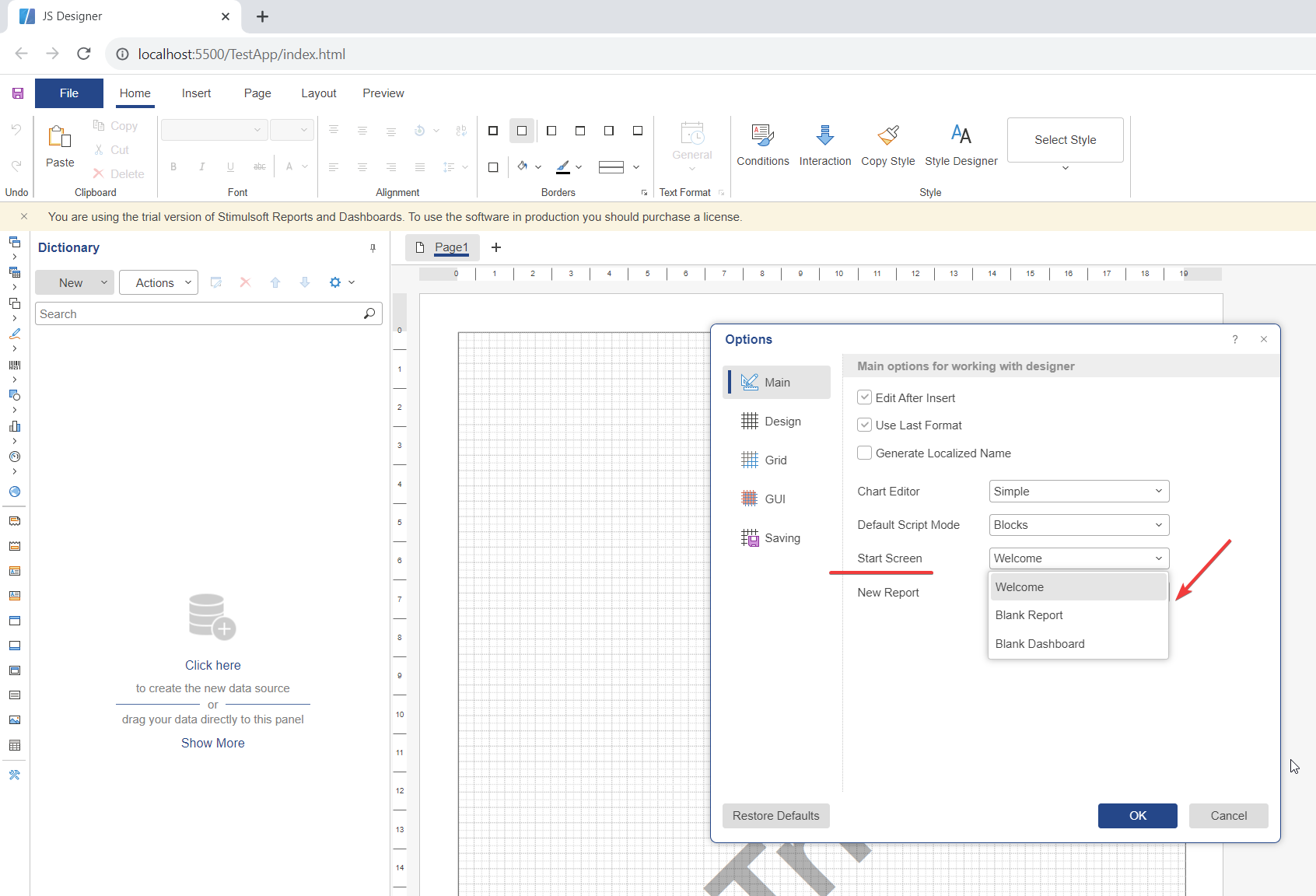The width and height of the screenshot is (1316, 896).
Task: Click the Paste icon in Clipboard
Action: [x=60, y=137]
